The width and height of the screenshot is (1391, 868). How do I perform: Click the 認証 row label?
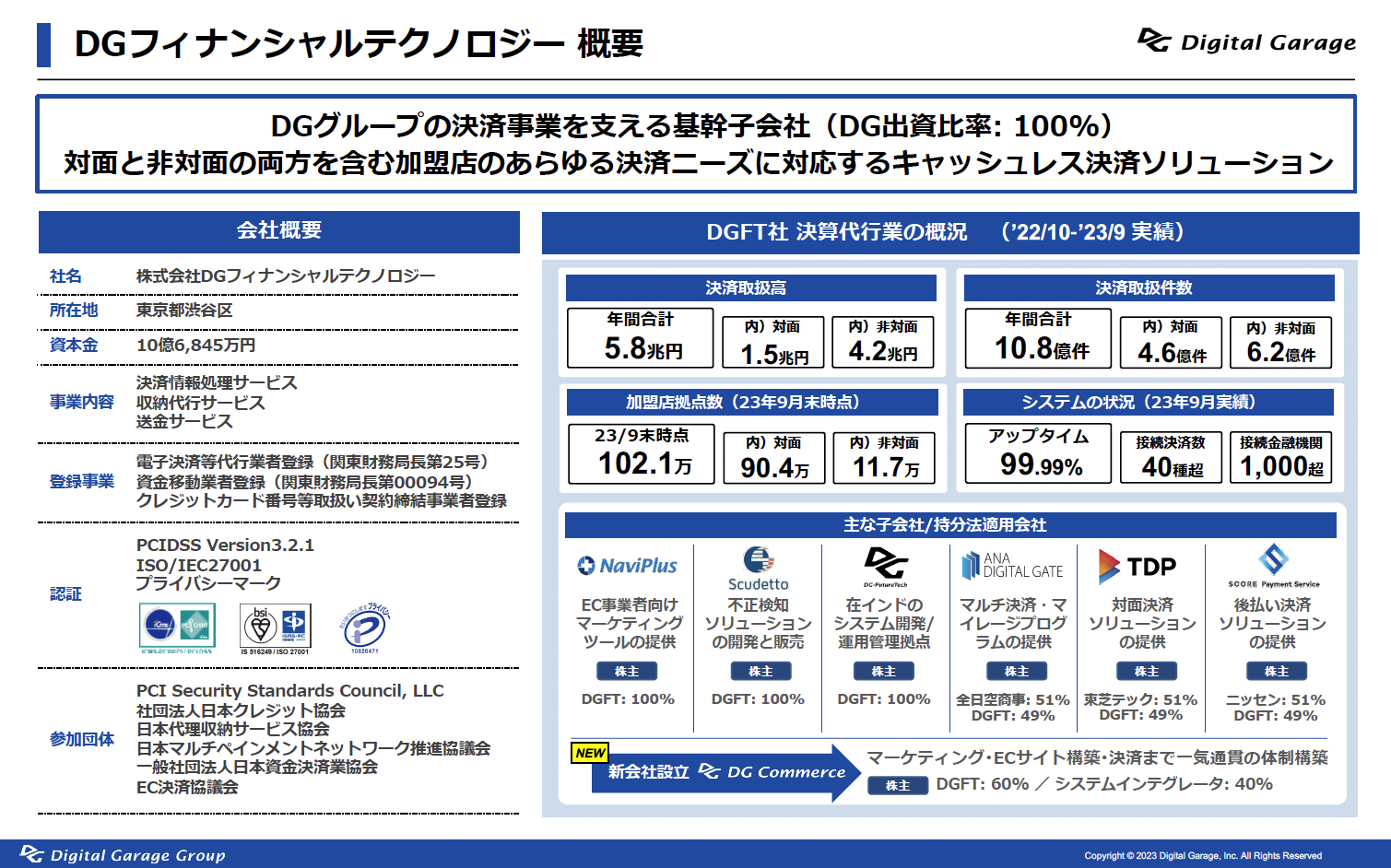pos(65,594)
